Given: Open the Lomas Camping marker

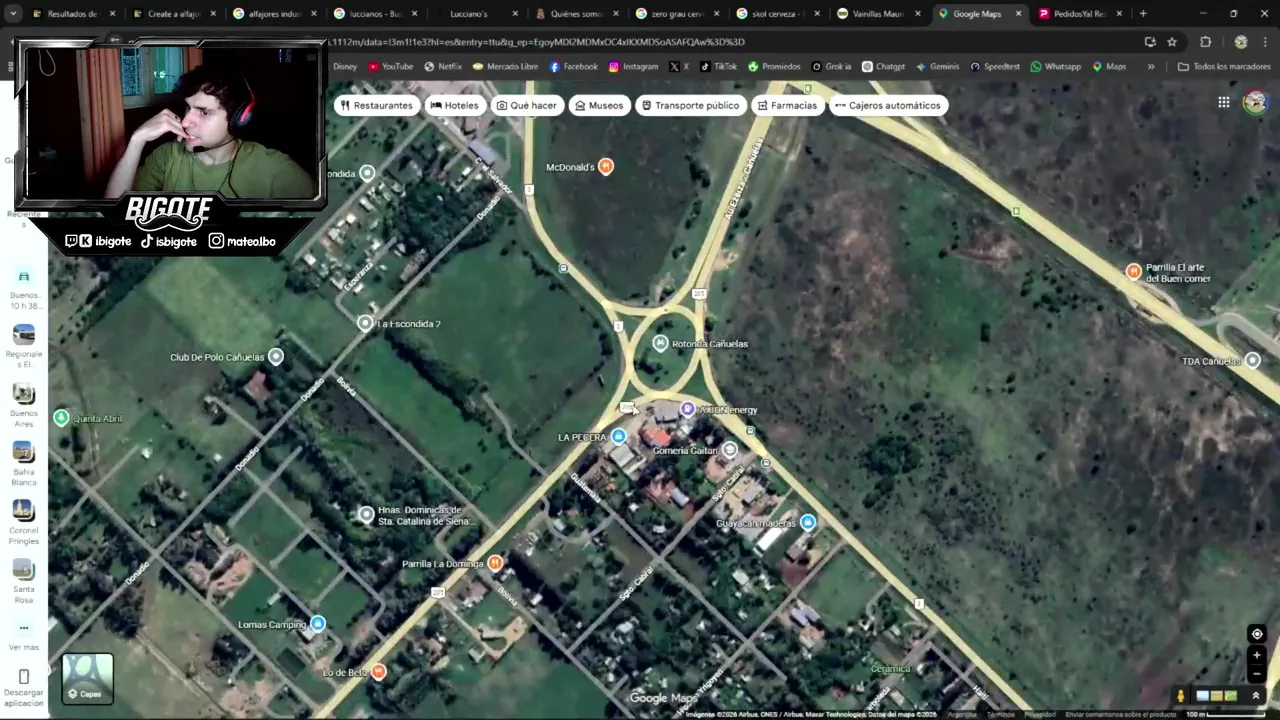Looking at the screenshot, I should coord(318,624).
